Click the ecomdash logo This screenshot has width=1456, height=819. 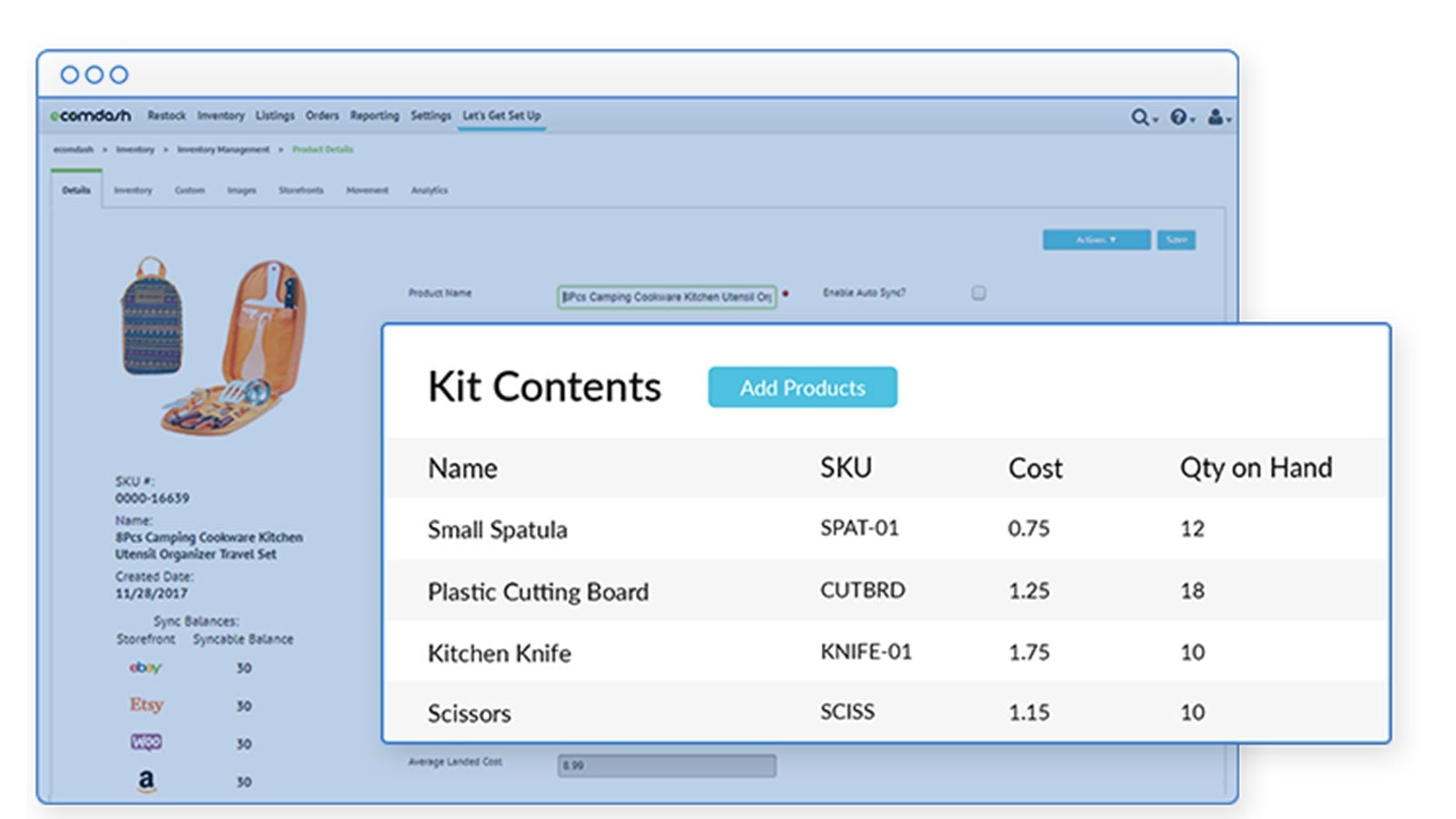(91, 116)
